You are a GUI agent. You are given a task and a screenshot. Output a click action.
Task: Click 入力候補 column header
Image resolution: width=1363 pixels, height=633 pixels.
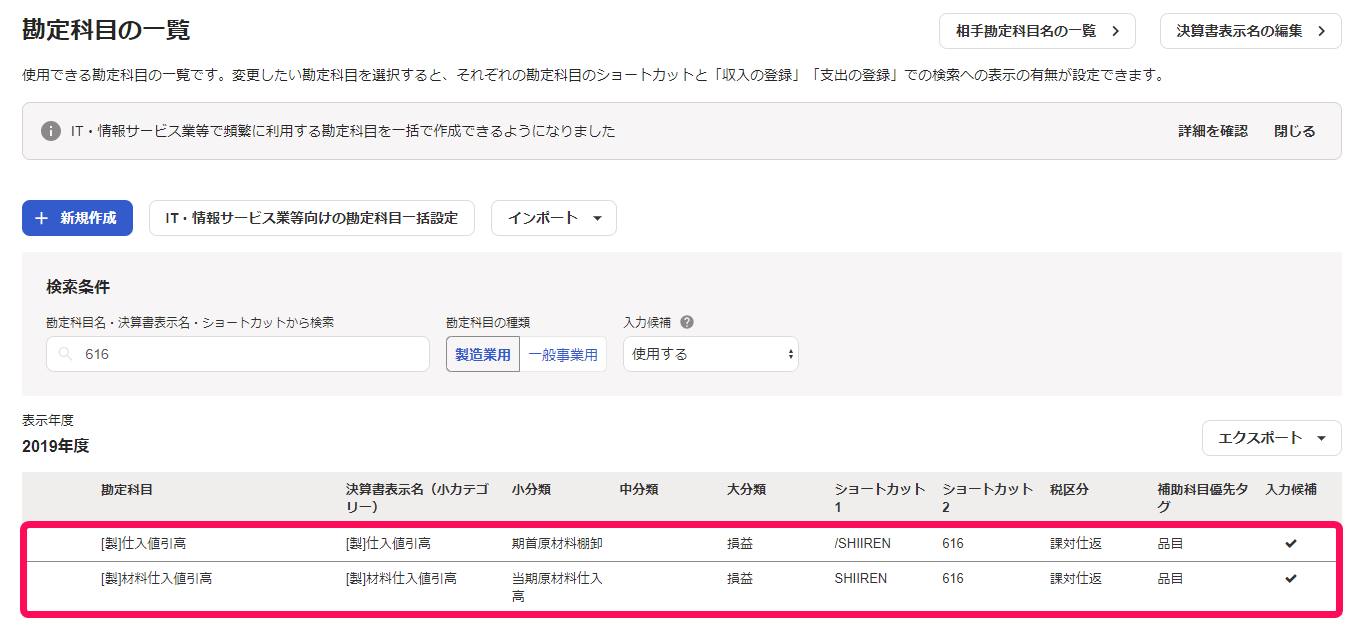coord(1291,489)
